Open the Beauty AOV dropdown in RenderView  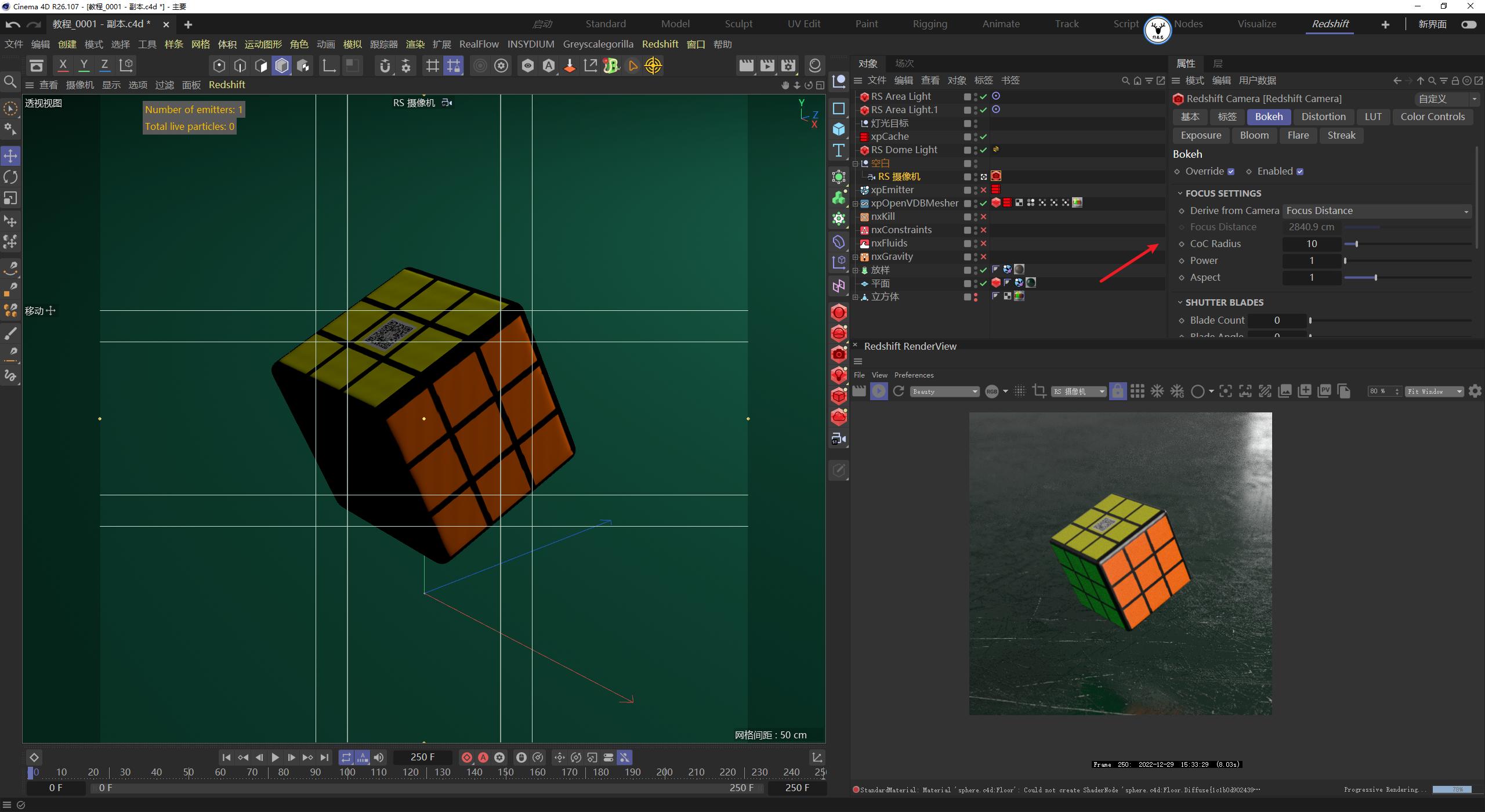pos(944,391)
